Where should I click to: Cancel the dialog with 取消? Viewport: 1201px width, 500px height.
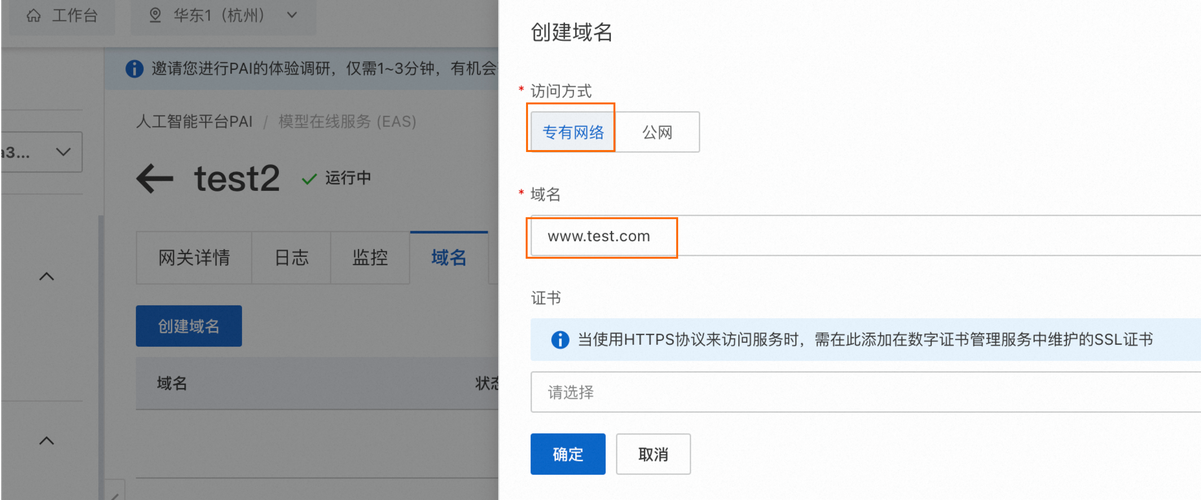point(653,454)
